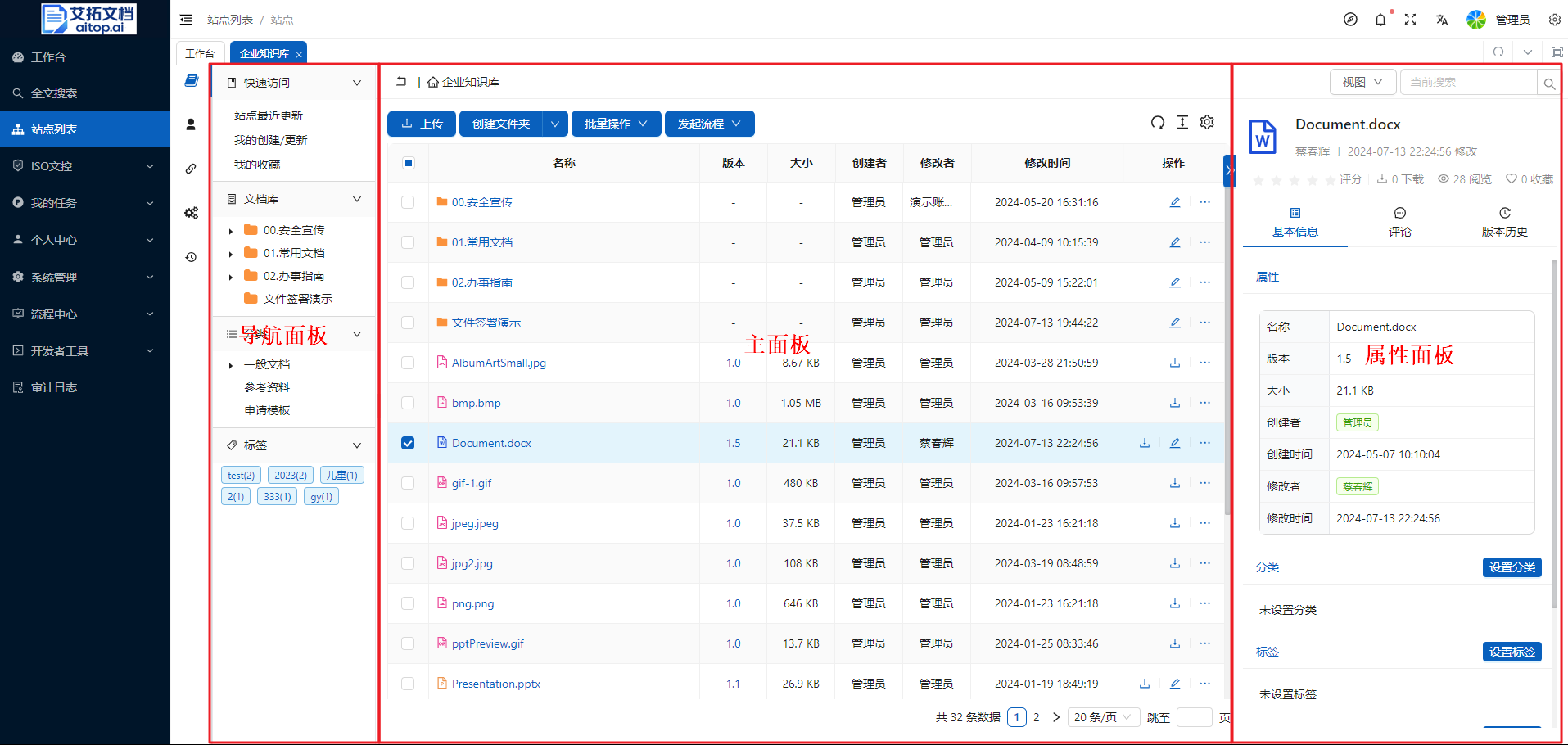The width and height of the screenshot is (1568, 745).
Task: Toggle fullscreen mode icon in header
Action: click(1410, 20)
